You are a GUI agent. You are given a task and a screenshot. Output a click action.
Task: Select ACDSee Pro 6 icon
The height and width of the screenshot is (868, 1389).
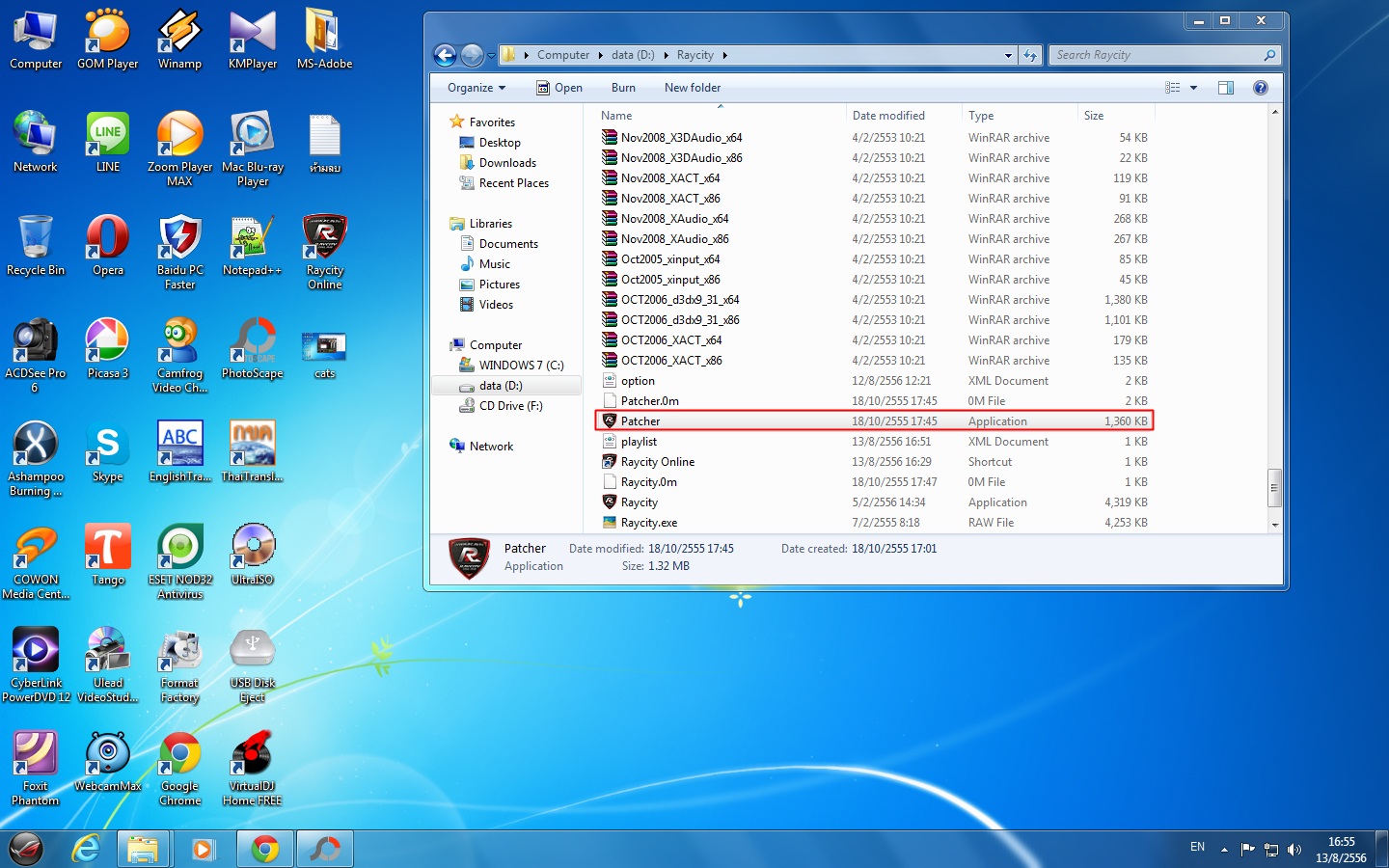[x=36, y=356]
